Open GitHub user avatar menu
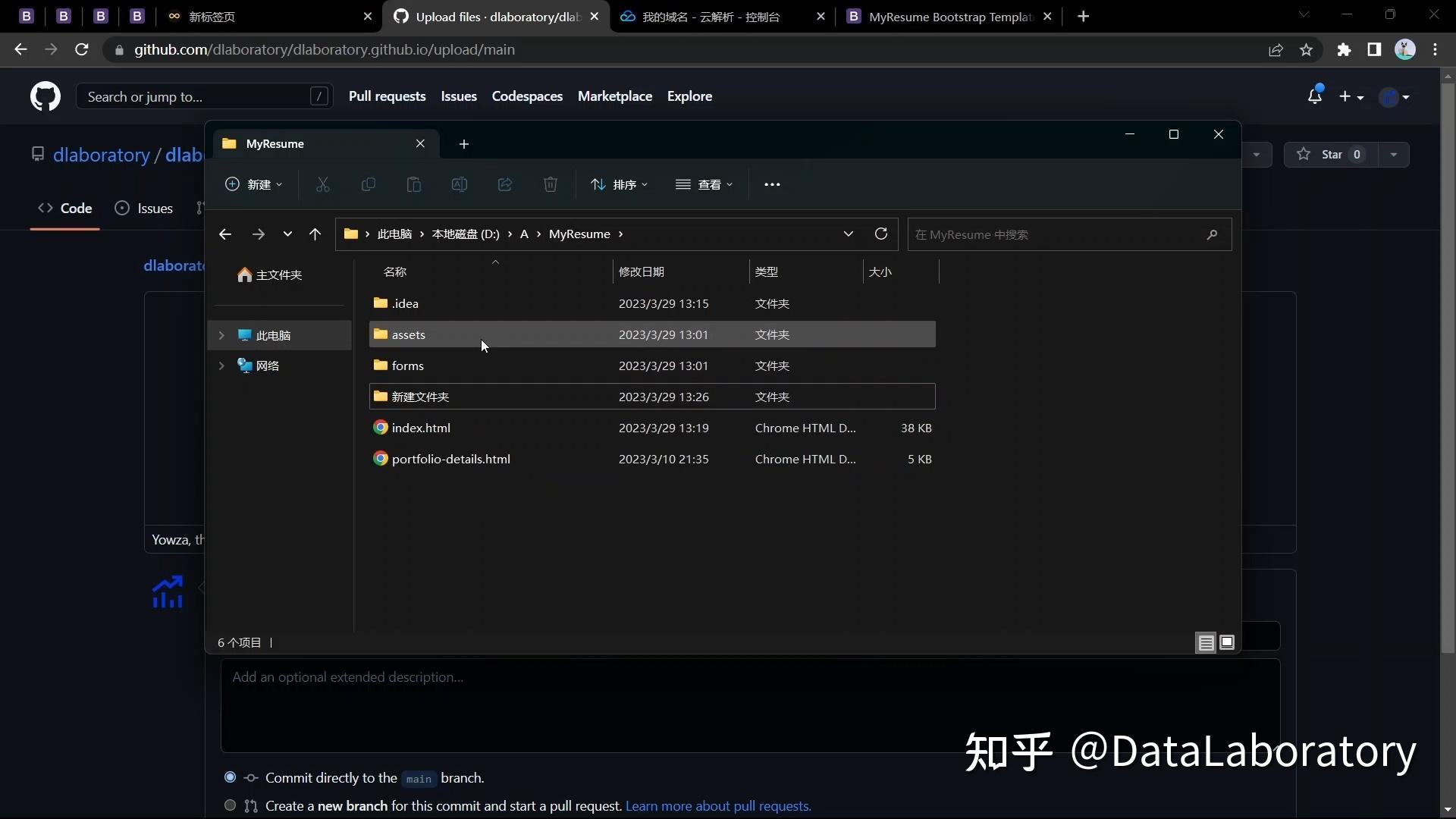Viewport: 1456px width, 819px height. point(1395,97)
